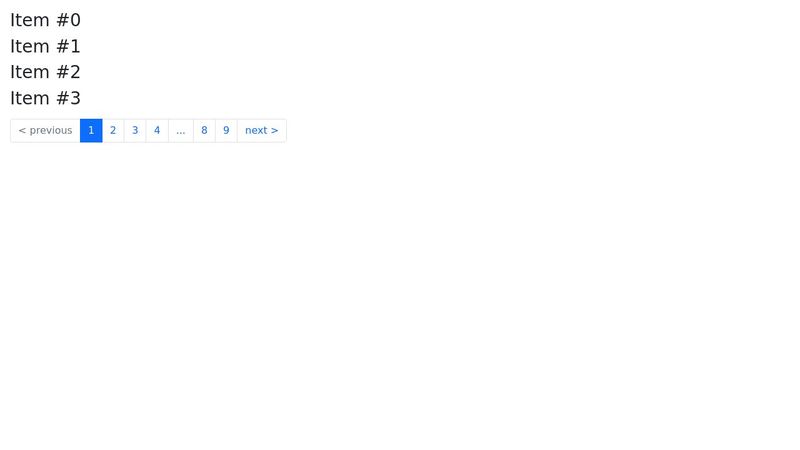Skip ahead to page number eight
The image size is (800, 450).
pos(204,131)
